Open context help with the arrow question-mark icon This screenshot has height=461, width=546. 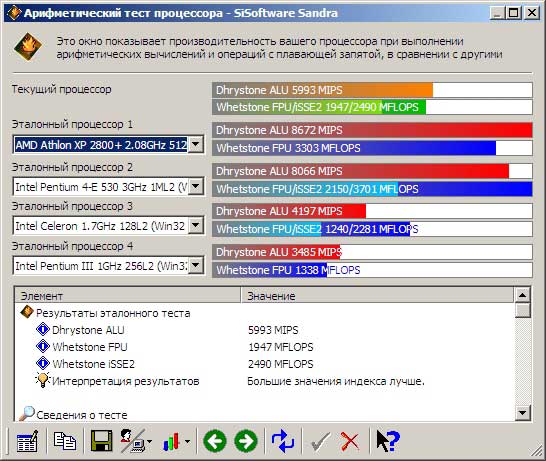(x=388, y=441)
